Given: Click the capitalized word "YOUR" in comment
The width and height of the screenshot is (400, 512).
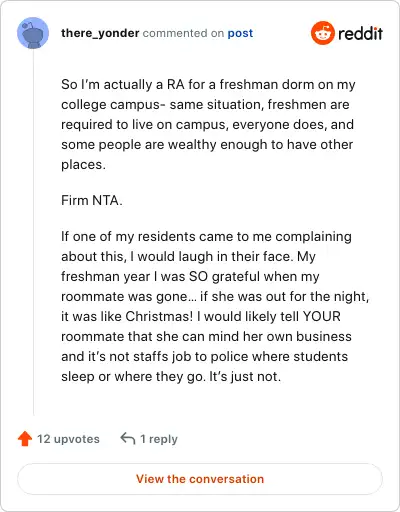Looking at the screenshot, I should [x=322, y=316].
